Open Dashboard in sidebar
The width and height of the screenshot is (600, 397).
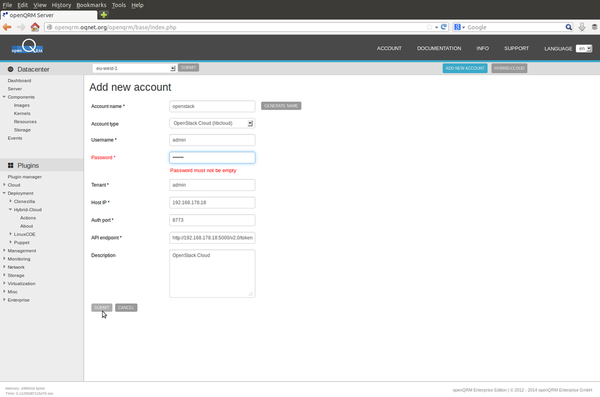[19, 80]
